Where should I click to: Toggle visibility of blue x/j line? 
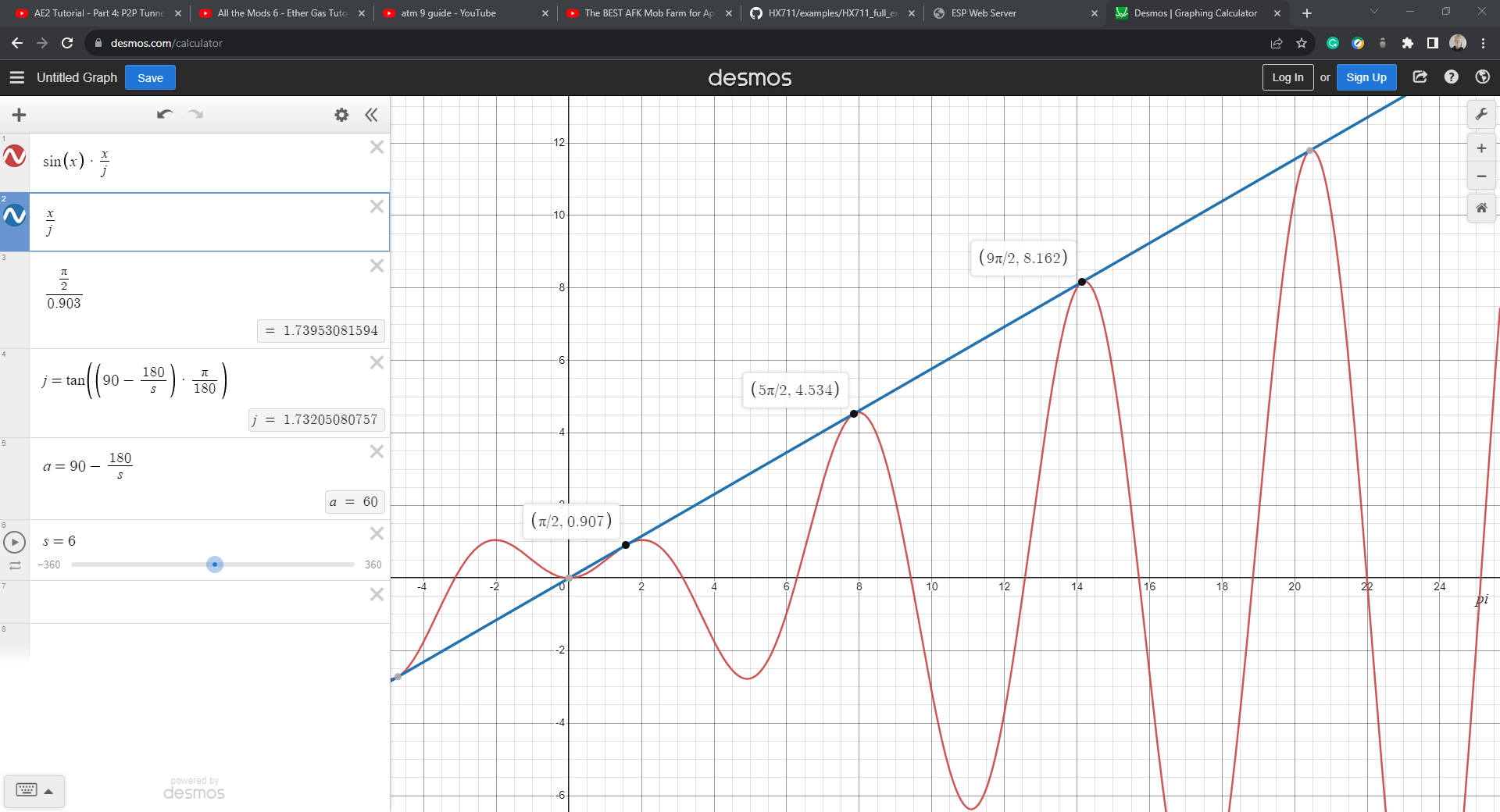[15, 215]
